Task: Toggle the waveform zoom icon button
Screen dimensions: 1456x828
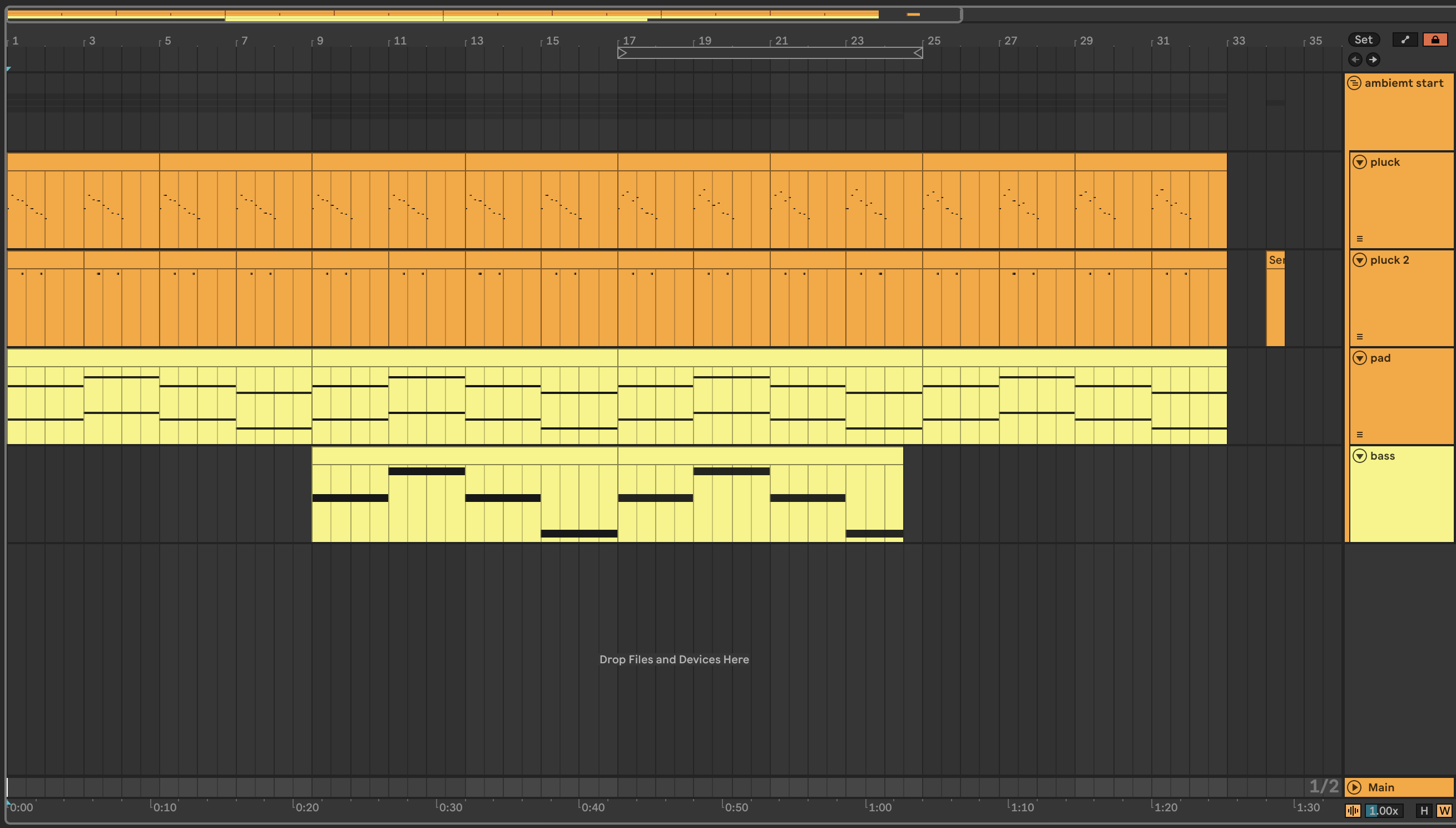Action: [1353, 810]
